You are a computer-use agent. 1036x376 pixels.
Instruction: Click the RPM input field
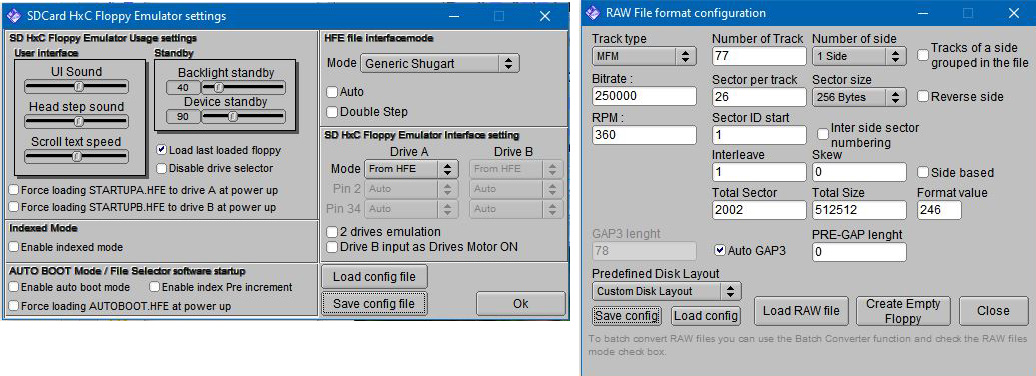[x=644, y=135]
